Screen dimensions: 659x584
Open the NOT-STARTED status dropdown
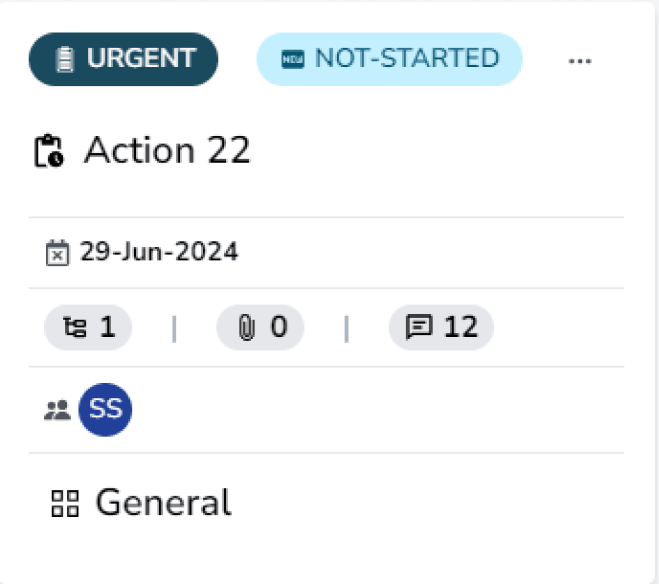pos(389,59)
